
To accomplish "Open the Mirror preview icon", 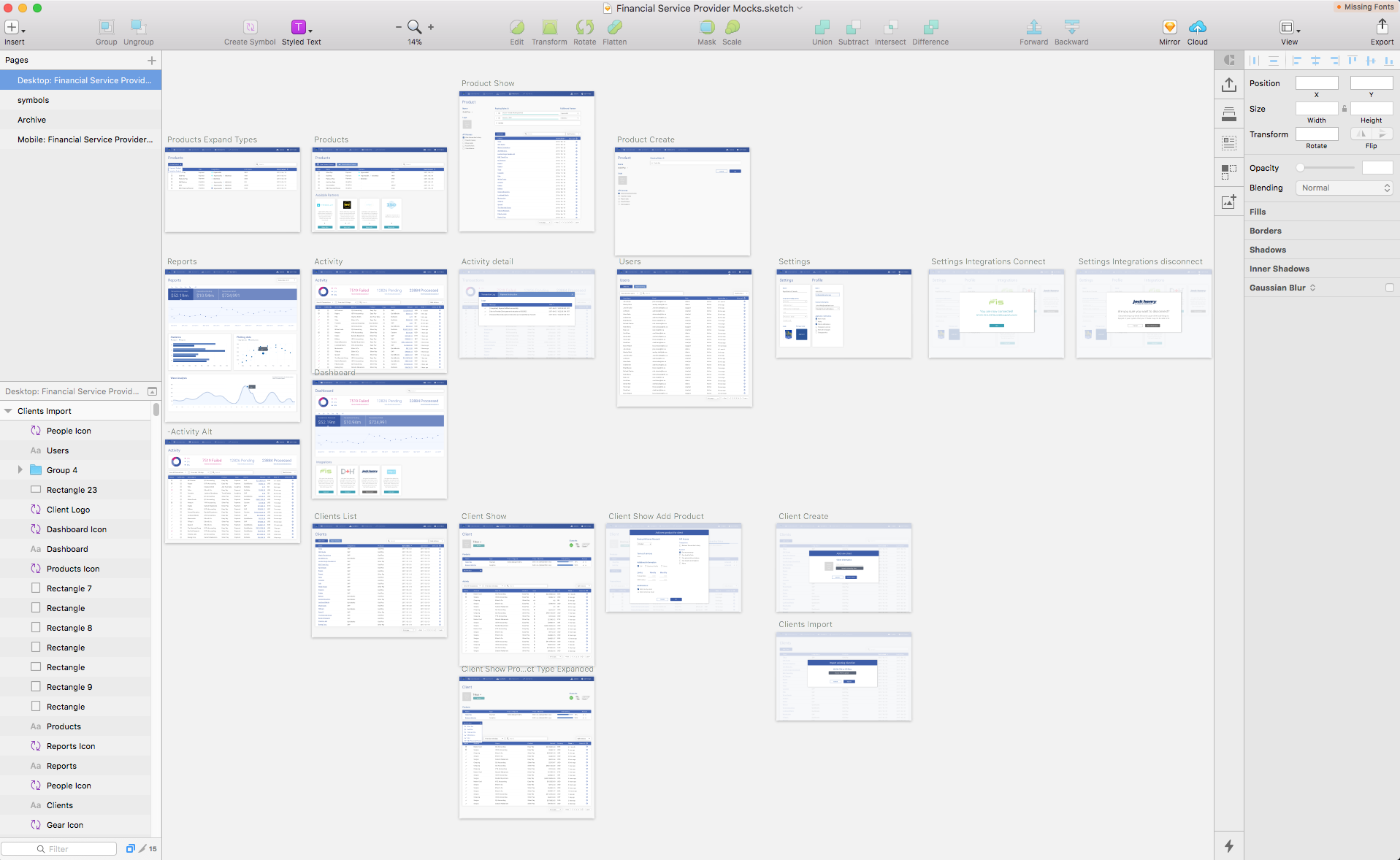I will point(1169,27).
